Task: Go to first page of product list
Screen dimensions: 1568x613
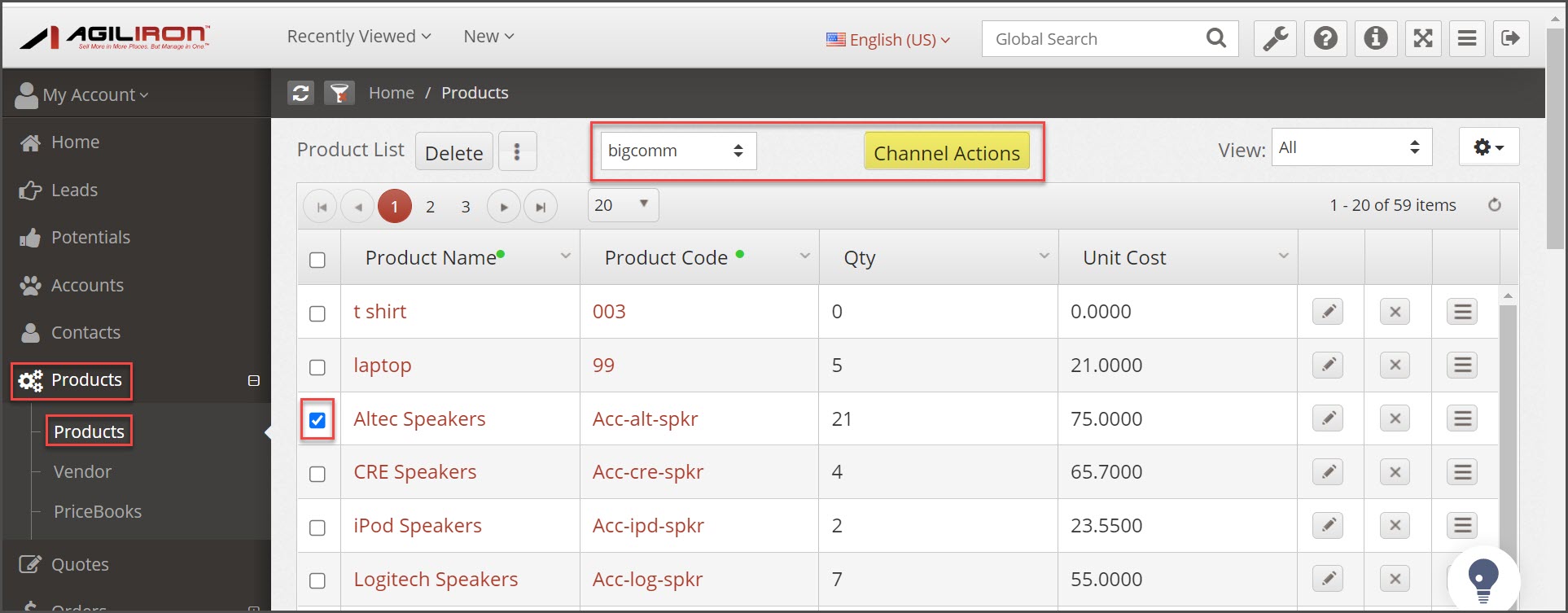Action: pos(321,207)
